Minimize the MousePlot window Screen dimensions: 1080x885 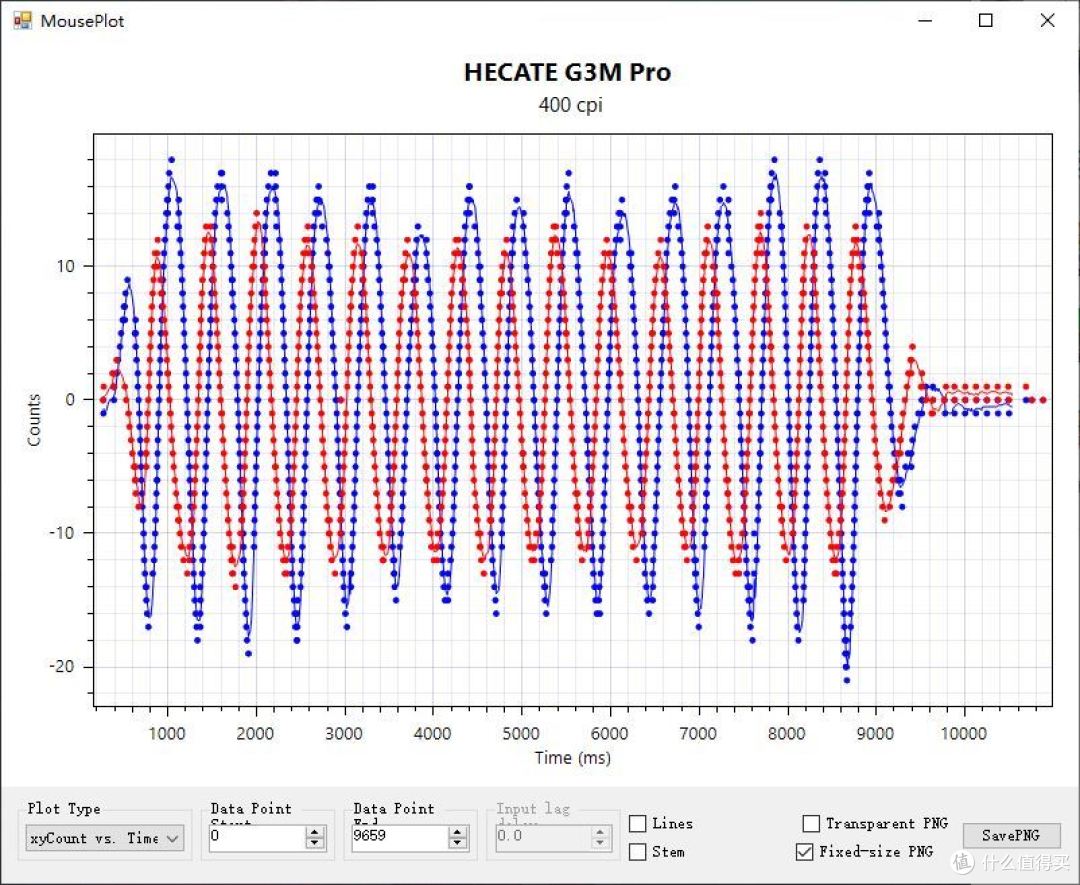pyautogui.click(x=926, y=21)
